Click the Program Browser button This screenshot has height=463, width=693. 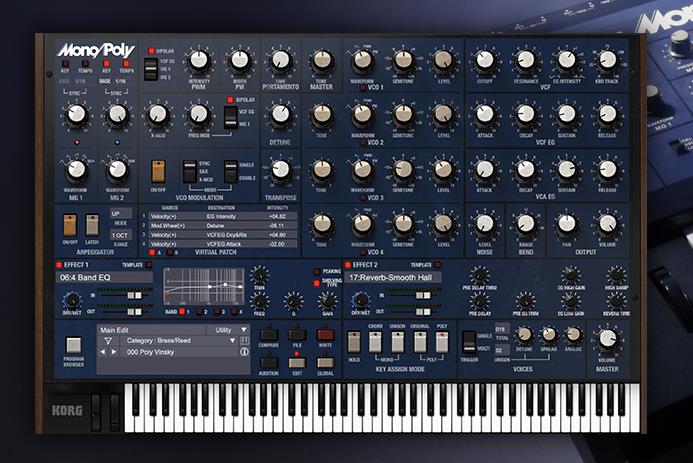click(73, 345)
